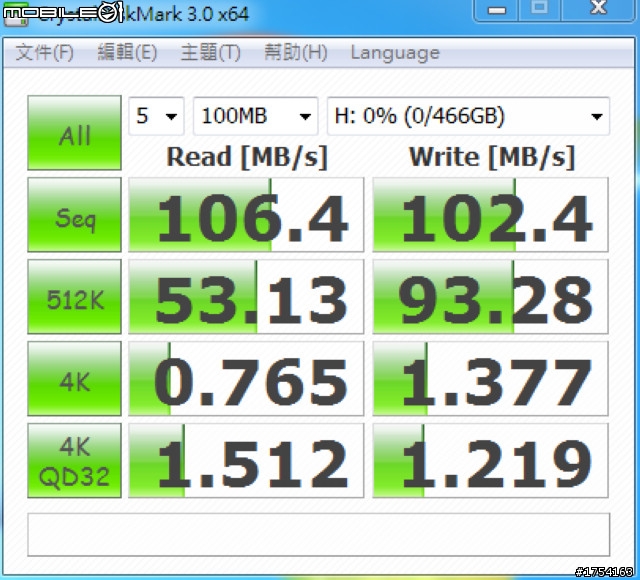Launch the 4K QD32 test
Screen dimensions: 640x580
pyautogui.click(x=74, y=461)
